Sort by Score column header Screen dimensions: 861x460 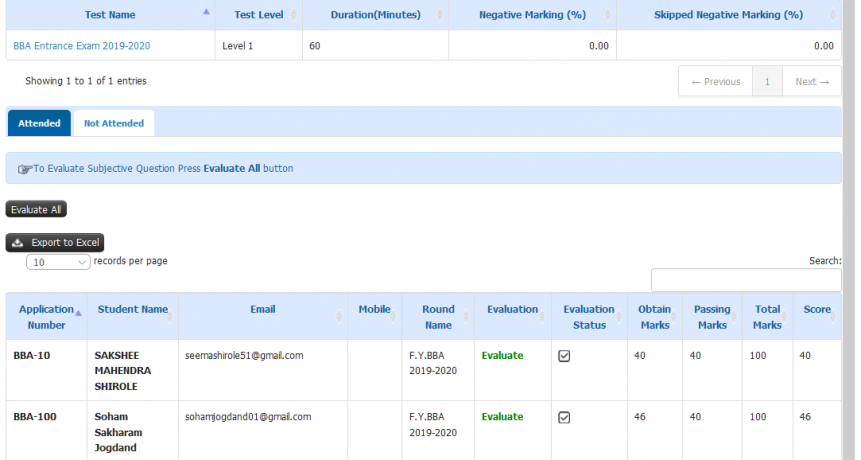click(817, 317)
